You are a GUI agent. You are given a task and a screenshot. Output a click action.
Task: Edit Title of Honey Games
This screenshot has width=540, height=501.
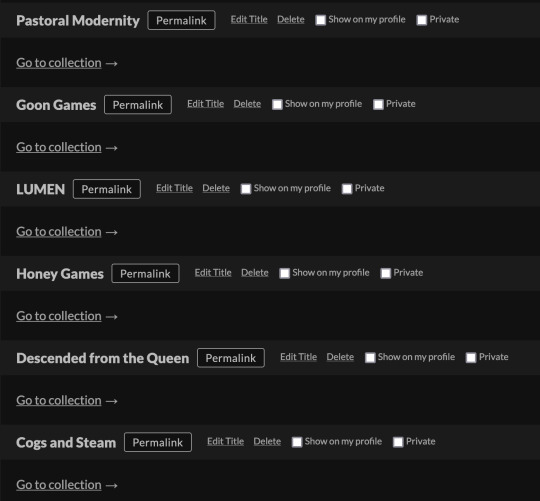click(x=213, y=273)
